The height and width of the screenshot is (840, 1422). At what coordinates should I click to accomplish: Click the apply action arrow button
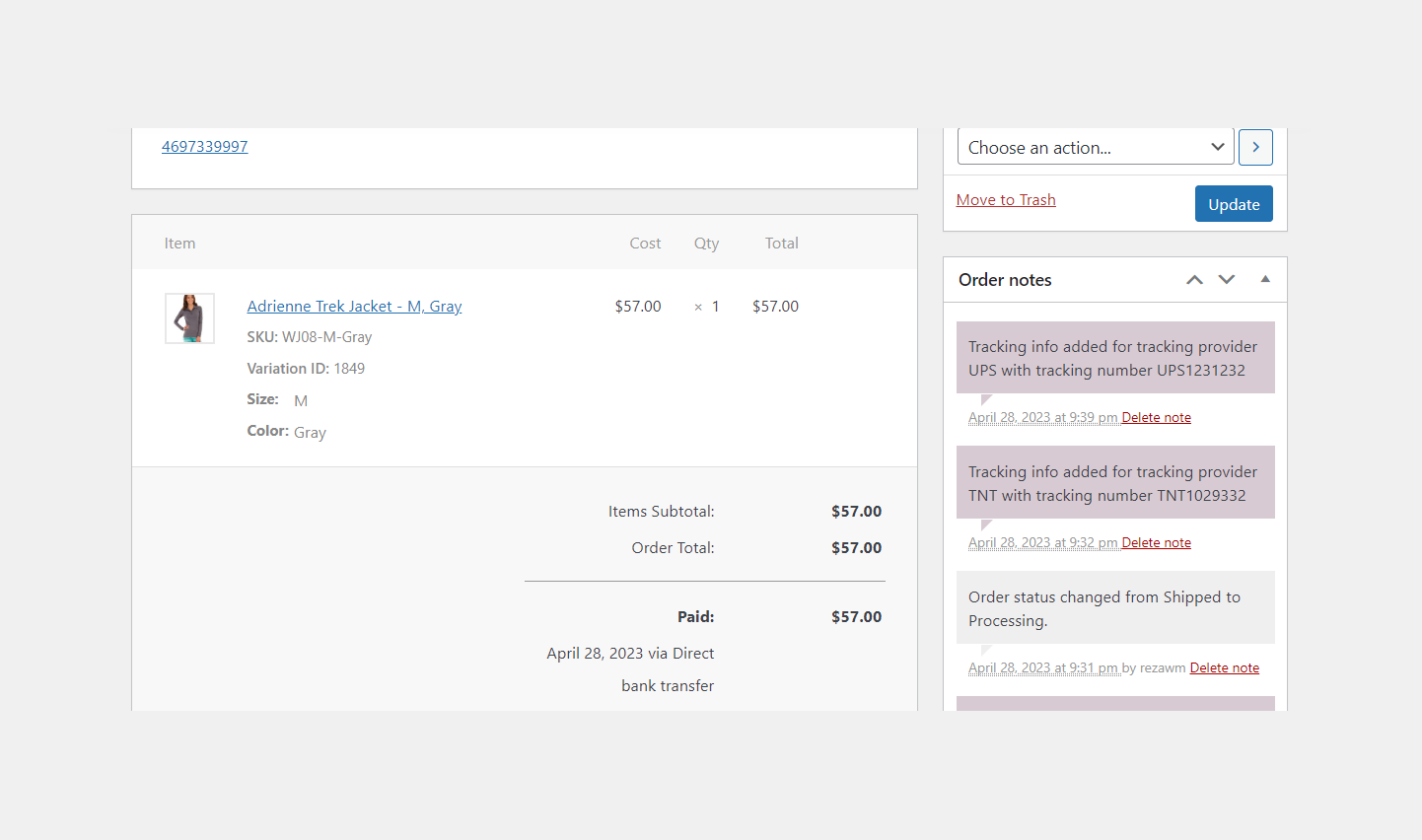pos(1255,147)
